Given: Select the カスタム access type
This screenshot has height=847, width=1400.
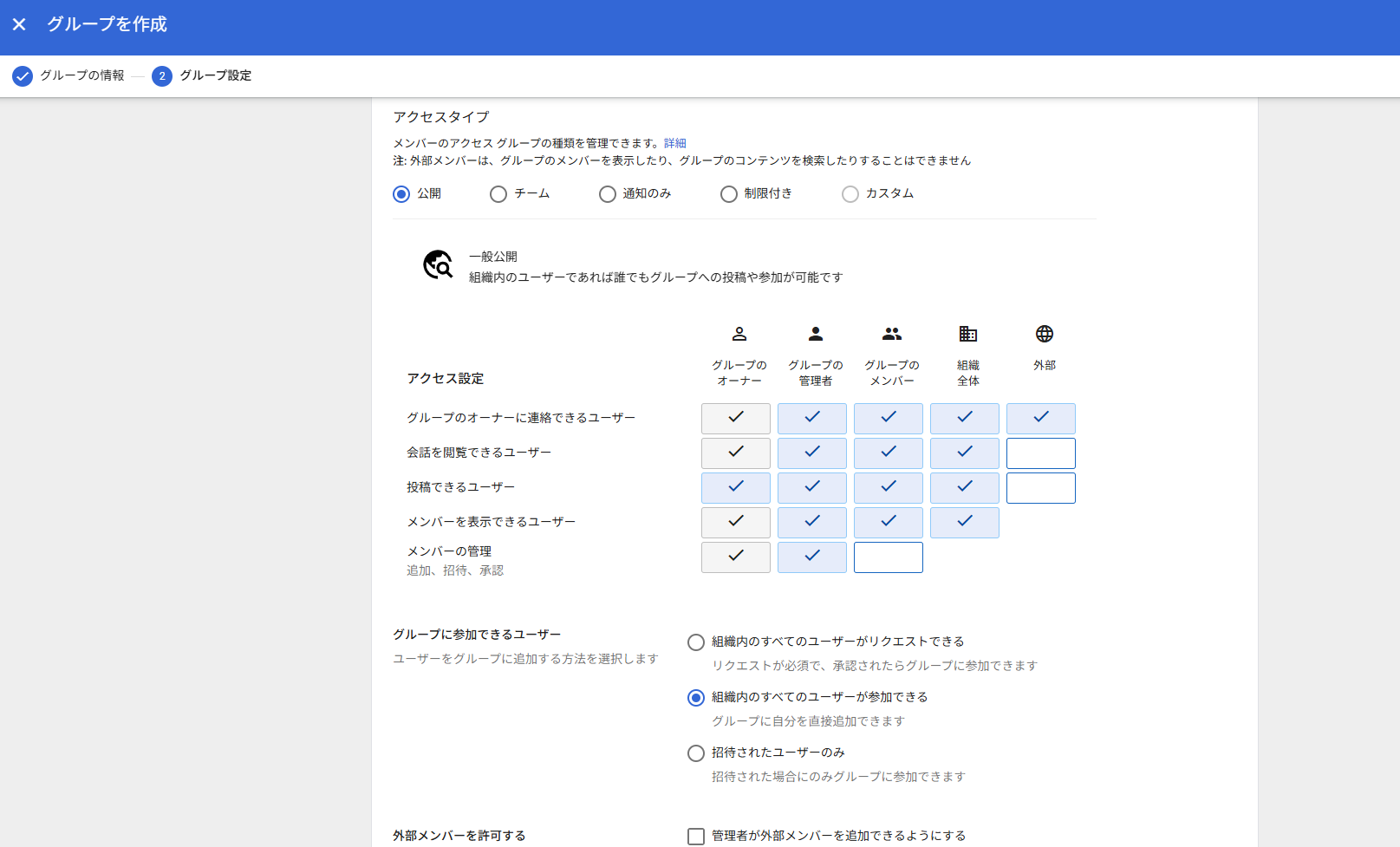Looking at the screenshot, I should point(850,194).
